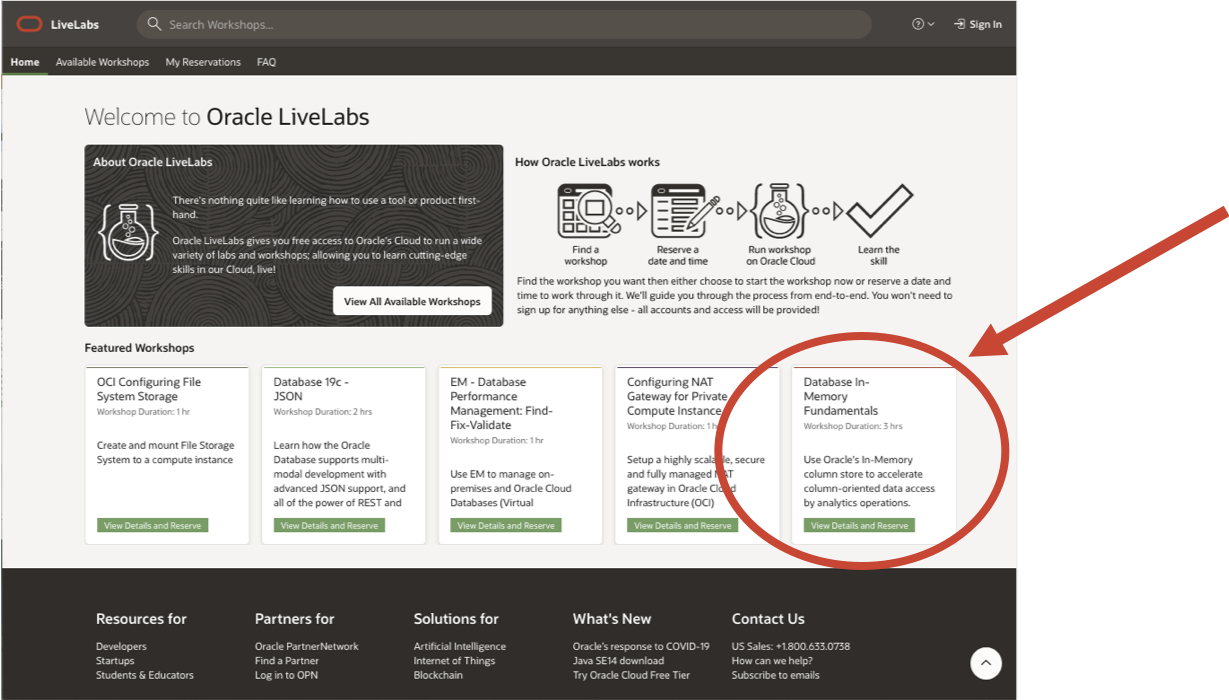Click the How Oracle LiveLabs works heading
The width and height of the screenshot is (1229, 700).
click(x=587, y=162)
